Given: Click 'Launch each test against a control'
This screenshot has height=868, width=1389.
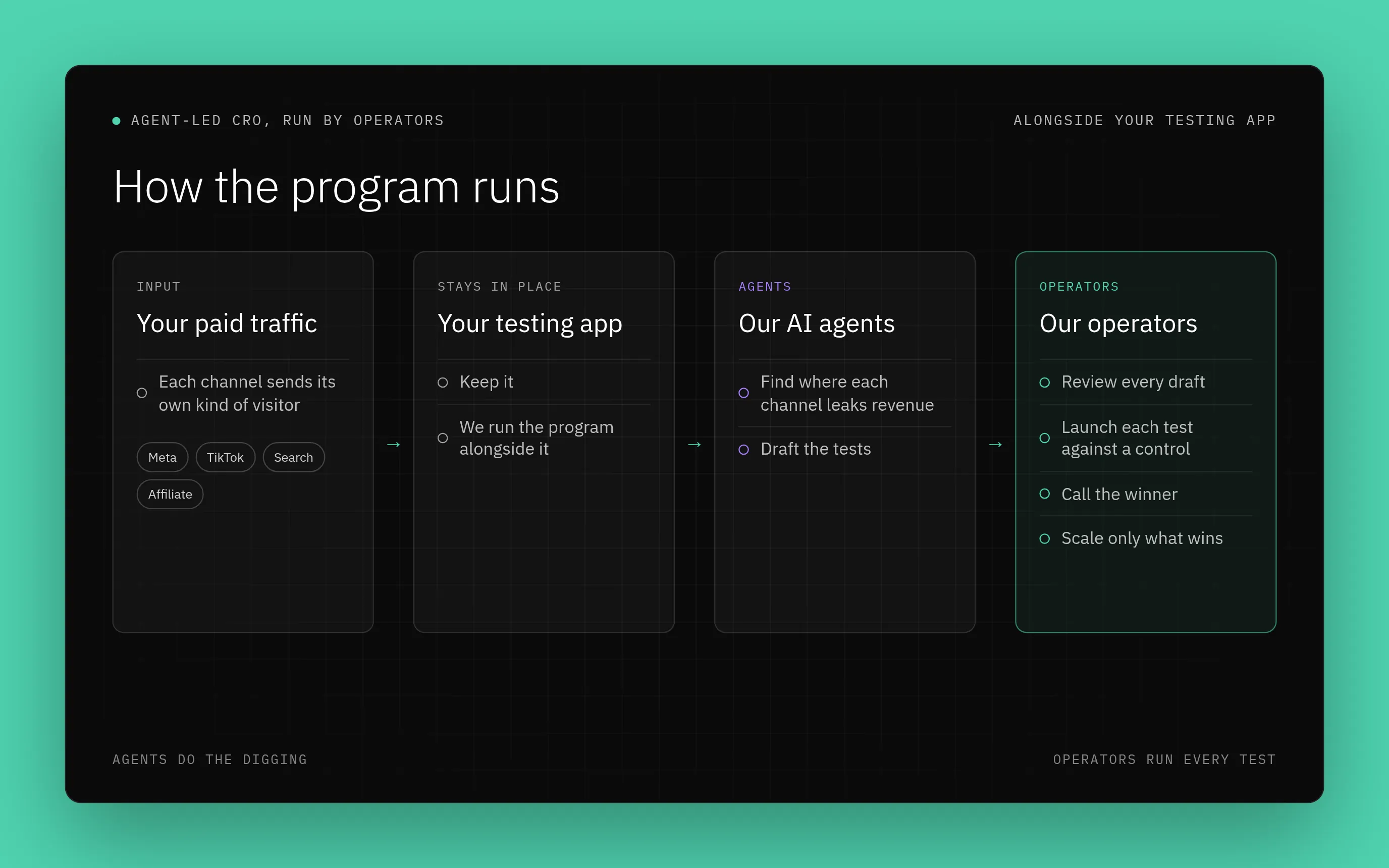Looking at the screenshot, I should tap(1127, 438).
